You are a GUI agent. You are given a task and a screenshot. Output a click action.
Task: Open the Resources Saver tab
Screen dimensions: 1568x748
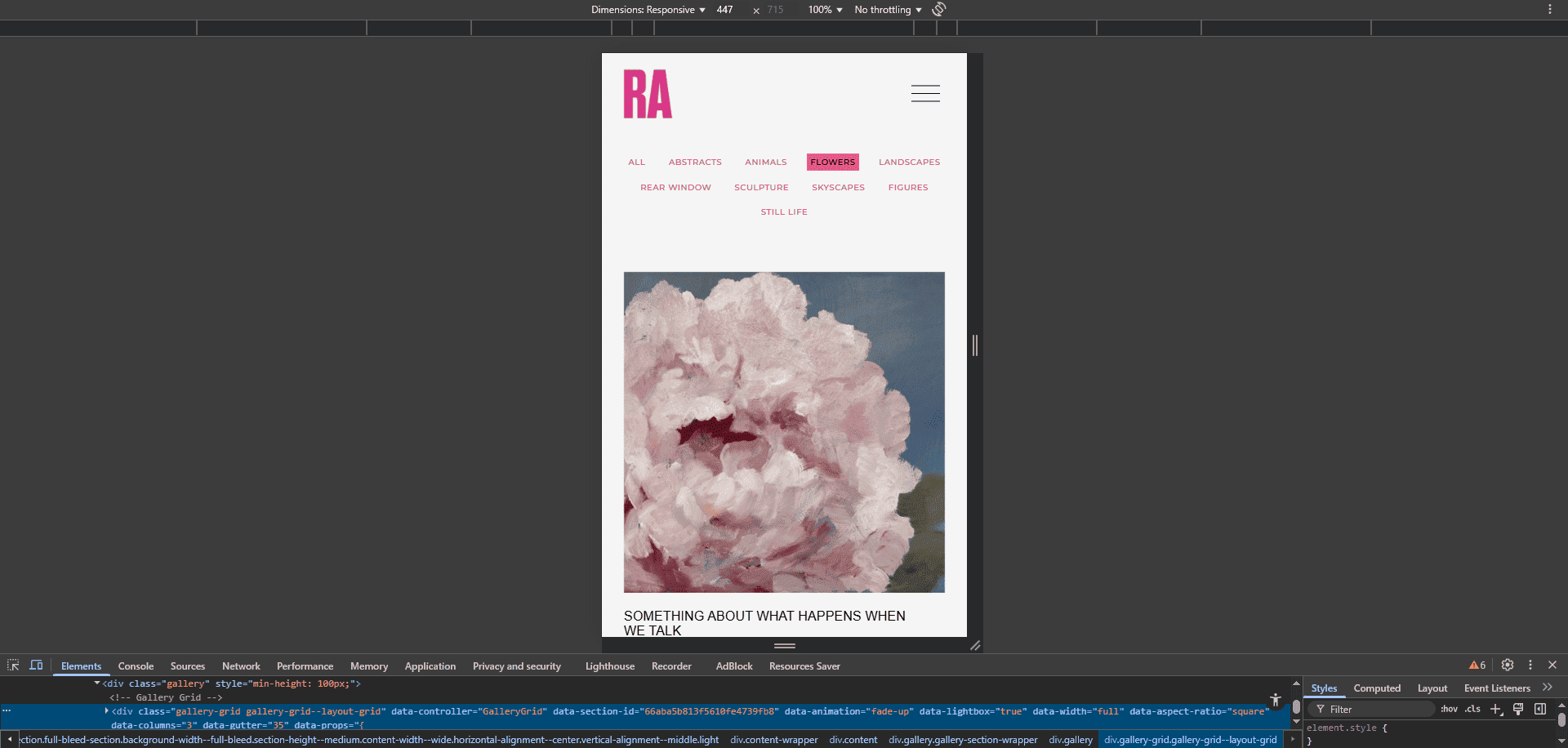click(x=804, y=666)
